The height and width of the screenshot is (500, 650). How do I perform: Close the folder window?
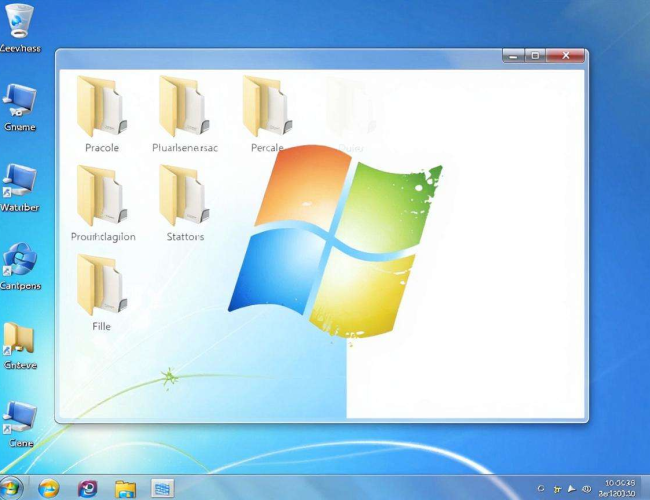[565, 56]
